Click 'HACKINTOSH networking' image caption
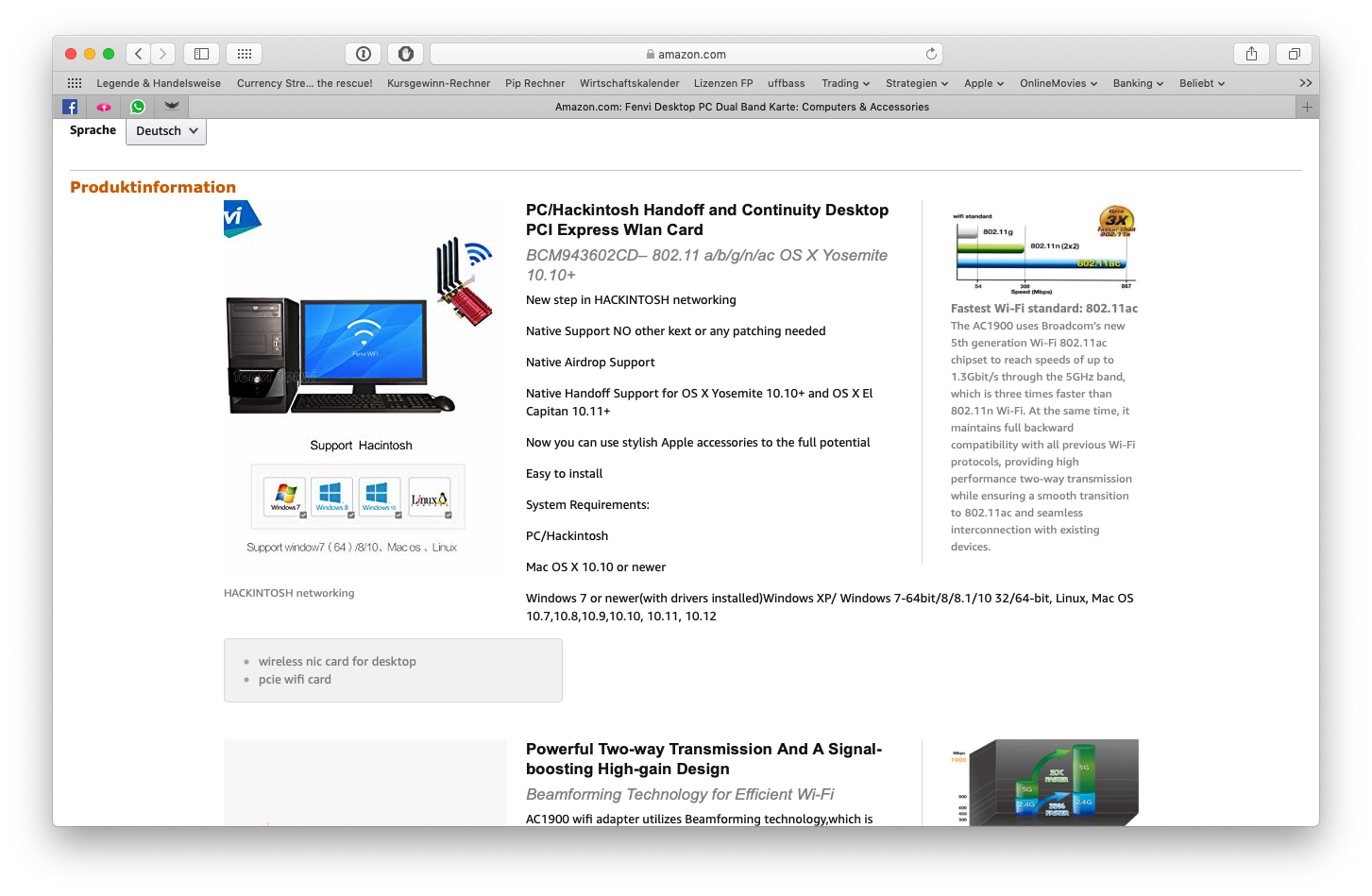The image size is (1372, 896). [x=289, y=593]
